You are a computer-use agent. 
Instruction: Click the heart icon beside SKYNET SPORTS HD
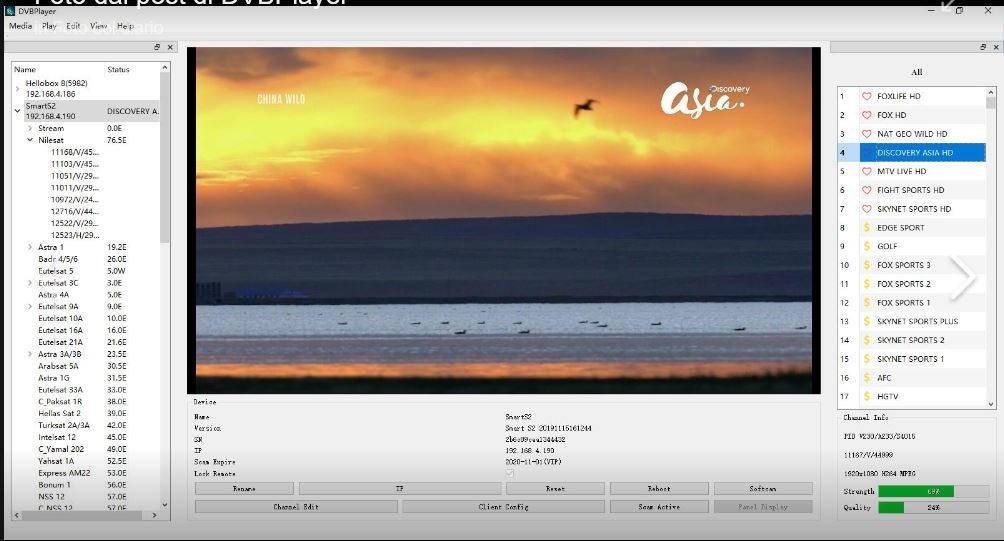click(866, 209)
